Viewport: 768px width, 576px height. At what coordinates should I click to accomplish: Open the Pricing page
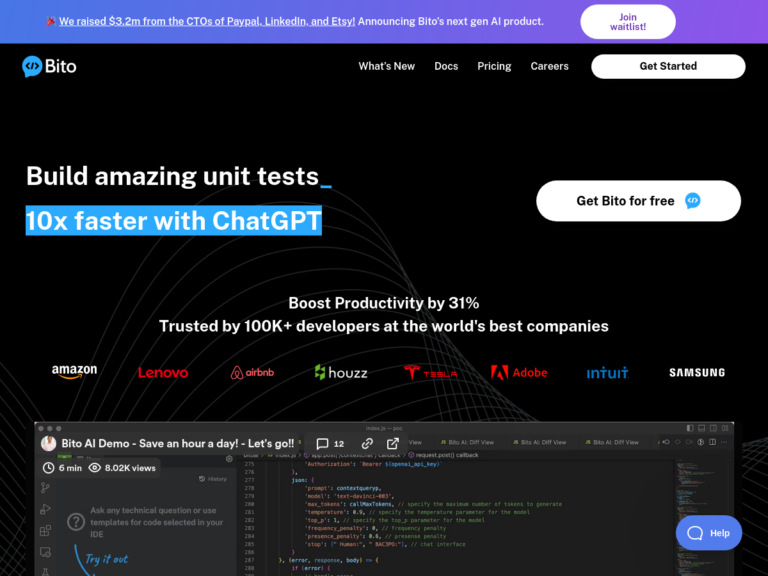click(494, 66)
